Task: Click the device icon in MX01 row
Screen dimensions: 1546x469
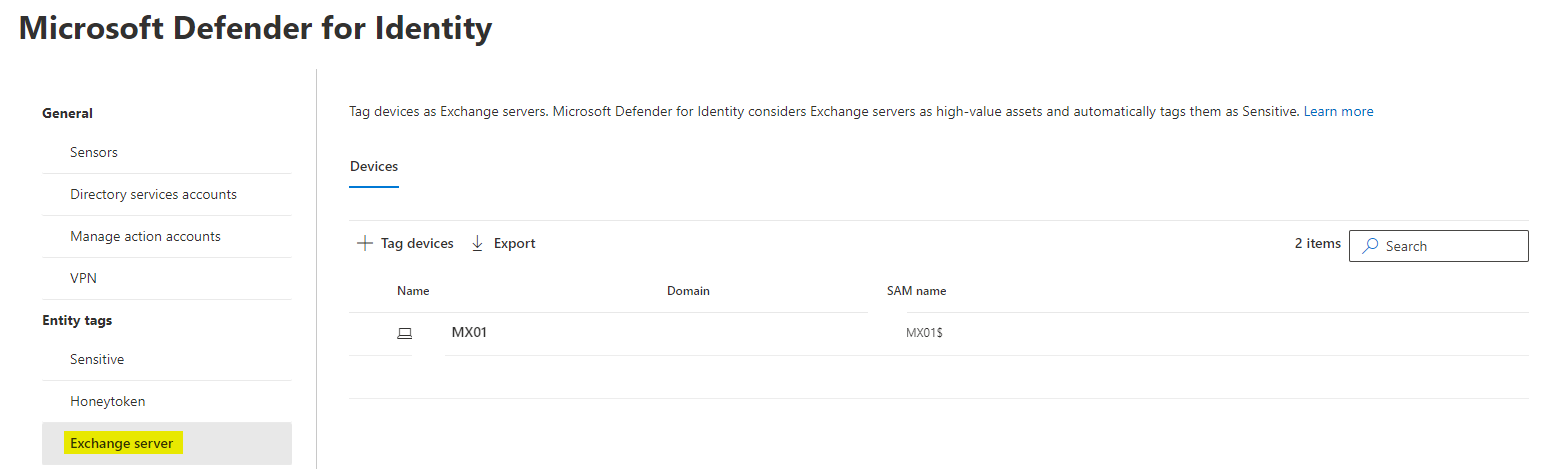Action: 404,334
